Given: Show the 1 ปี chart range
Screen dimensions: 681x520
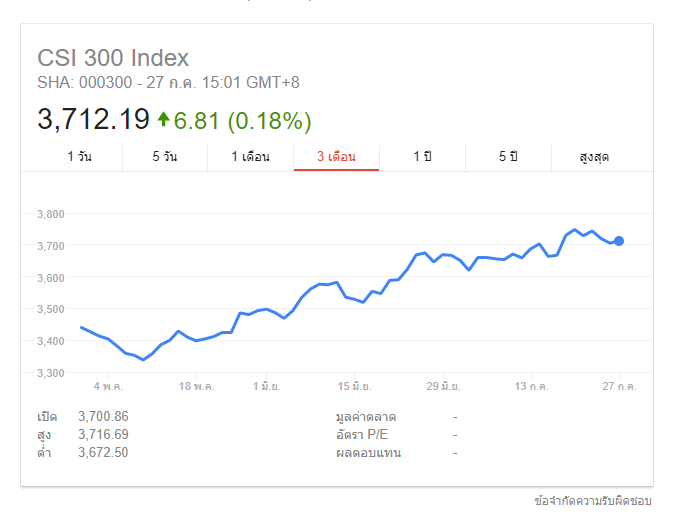Looking at the screenshot, I should [x=422, y=157].
